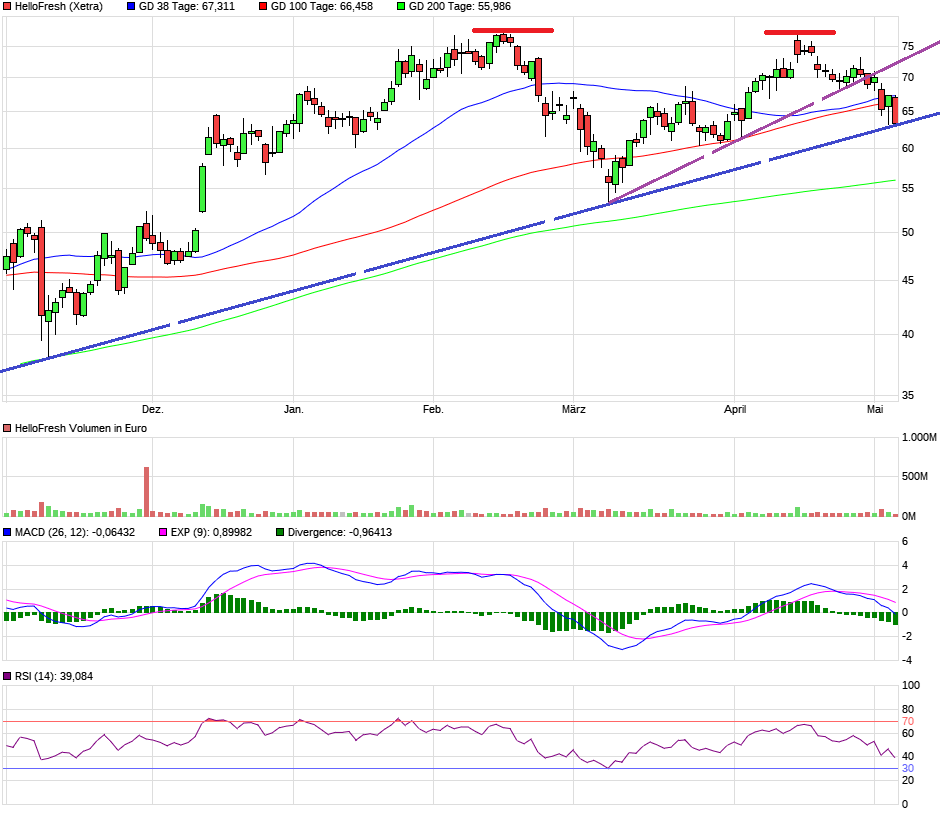This screenshot has width=940, height=814.
Task: Click the magenta EXP (9) legend swatch
Action: (x=163, y=532)
